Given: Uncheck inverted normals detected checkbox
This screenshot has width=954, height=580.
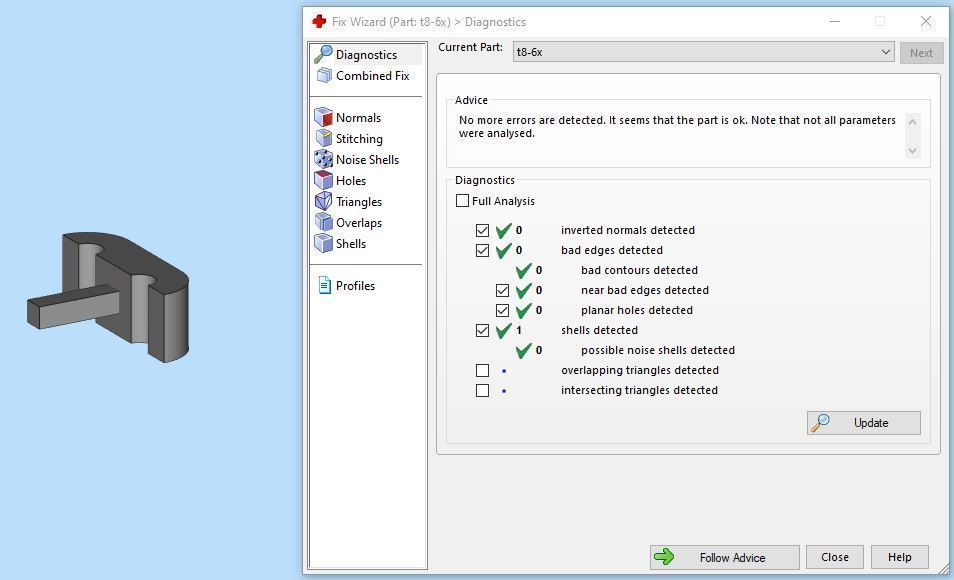Looking at the screenshot, I should coord(482,230).
